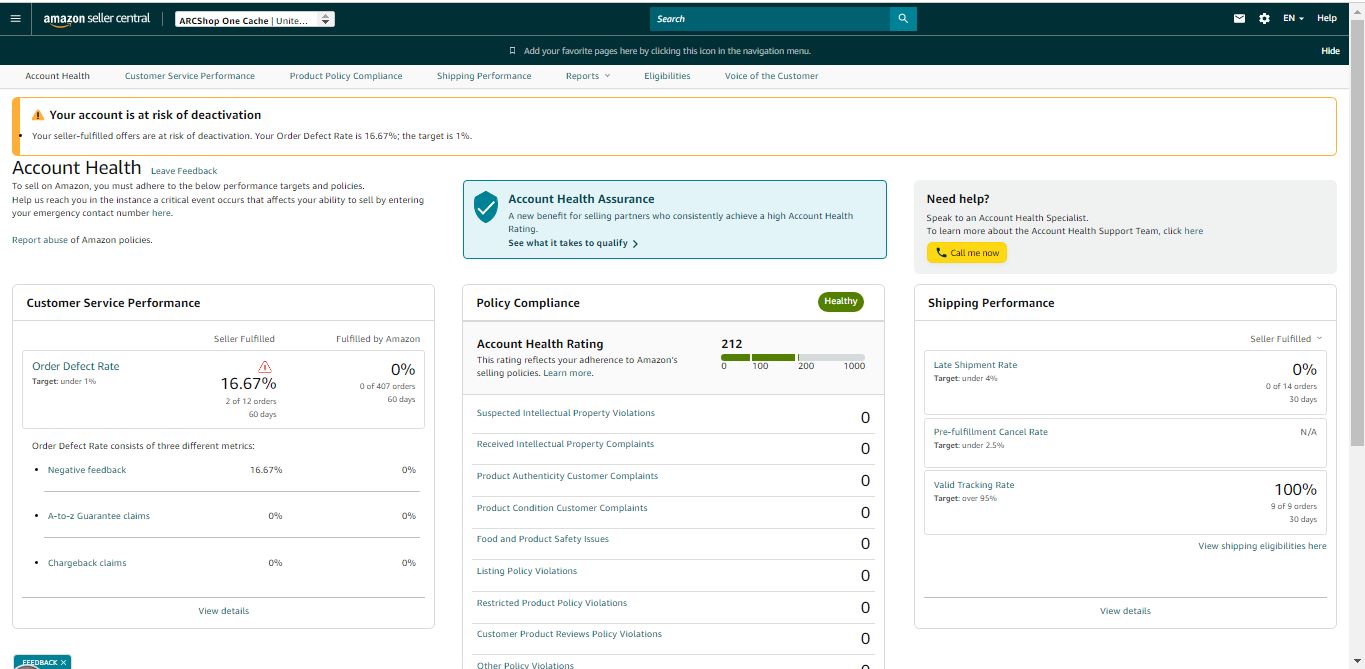Open Listing Policy Violations
Image resolution: width=1365 pixels, height=669 pixels.
click(x=527, y=571)
